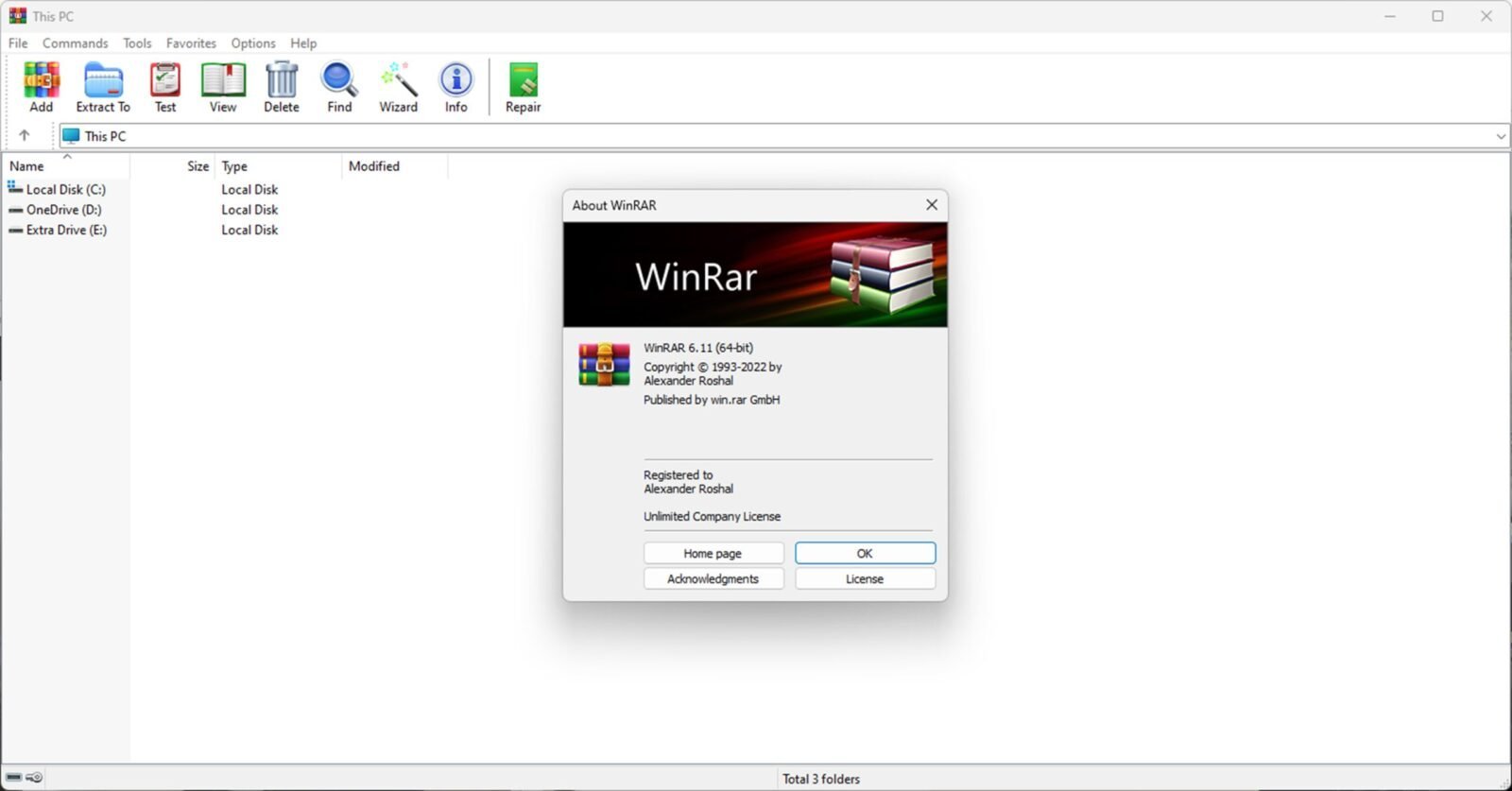Screen dimensions: 1512x791
Task: Click the License button
Action: coord(865,579)
